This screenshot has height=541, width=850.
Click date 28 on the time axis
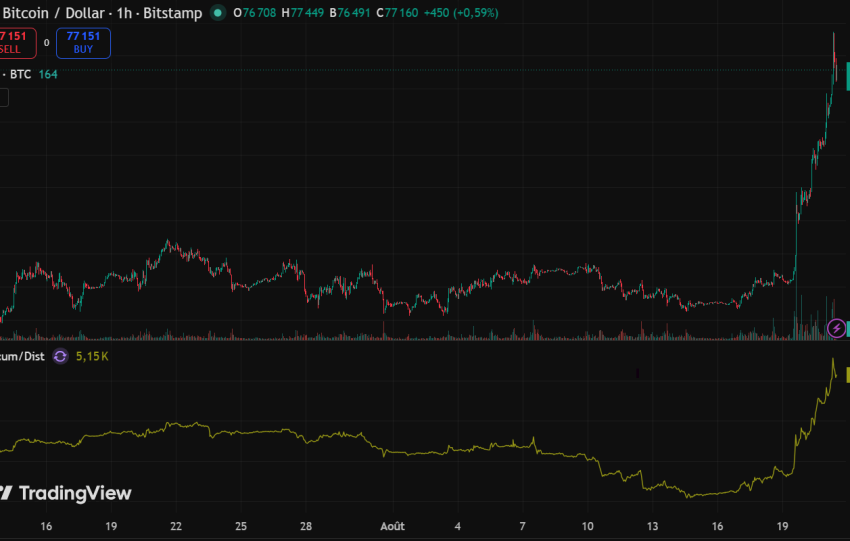pos(306,526)
